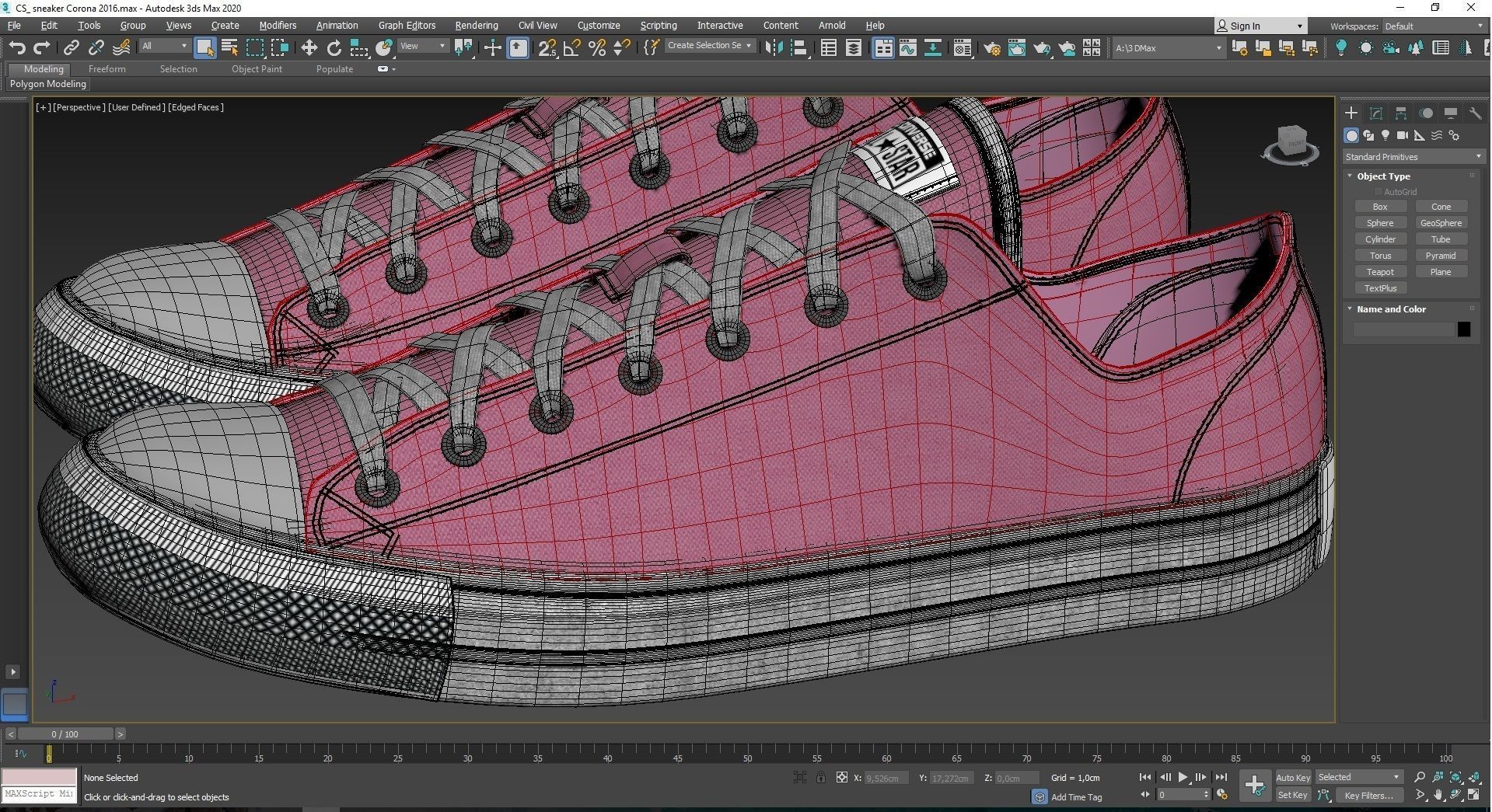
Task: Click the Redo arrow icon
Action: pos(42,48)
